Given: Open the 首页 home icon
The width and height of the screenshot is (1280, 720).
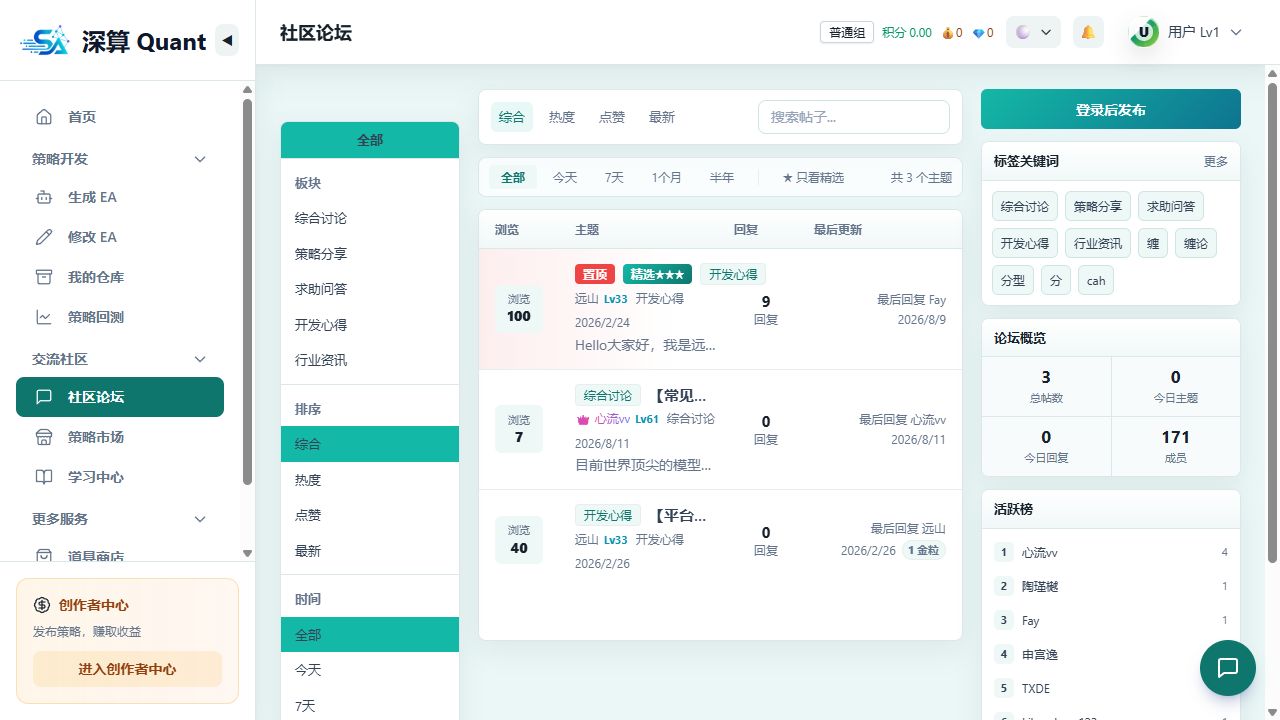Looking at the screenshot, I should point(44,117).
